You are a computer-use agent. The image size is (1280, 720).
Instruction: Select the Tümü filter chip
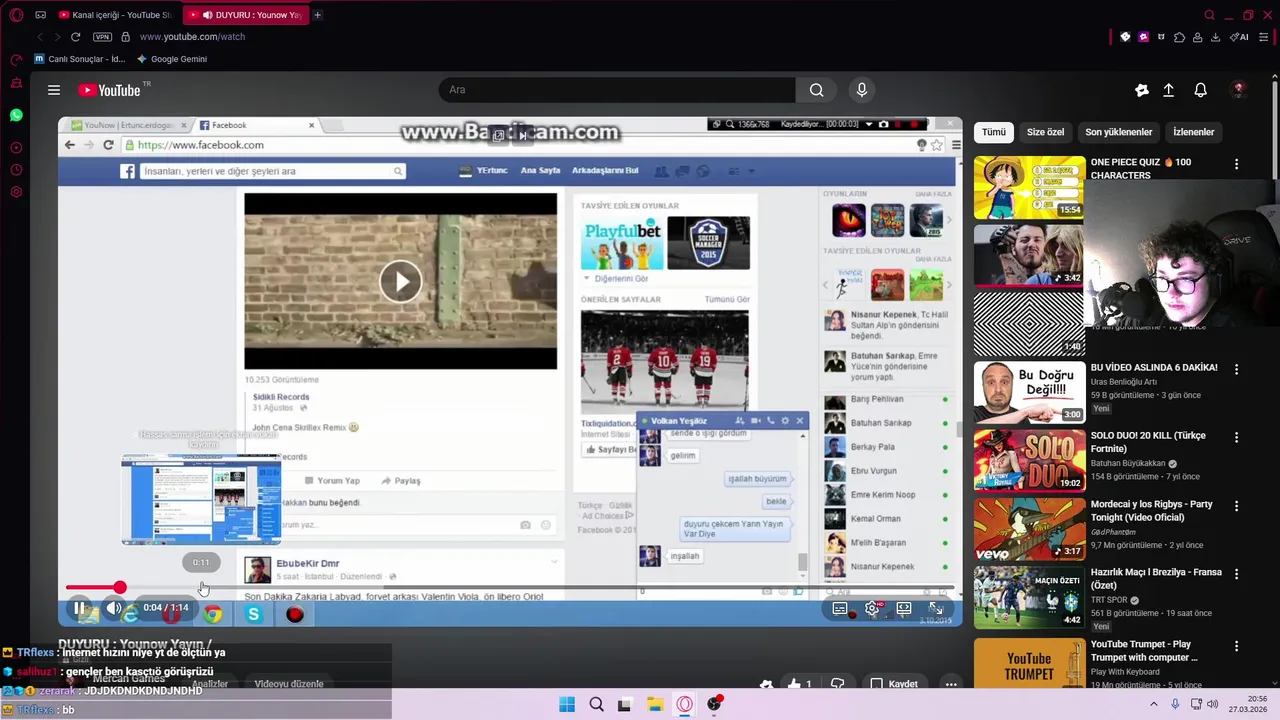pos(994,132)
